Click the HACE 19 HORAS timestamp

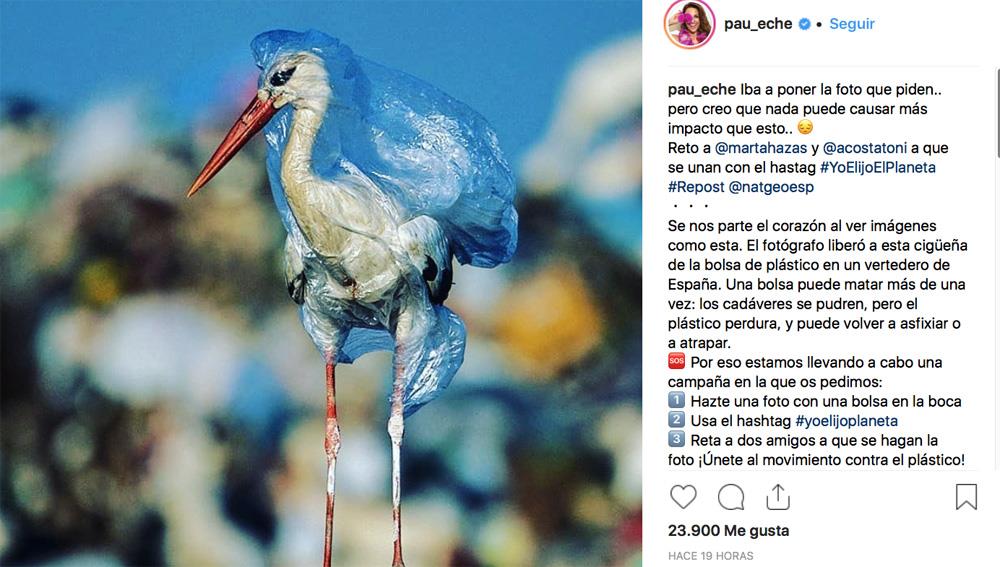(x=710, y=556)
